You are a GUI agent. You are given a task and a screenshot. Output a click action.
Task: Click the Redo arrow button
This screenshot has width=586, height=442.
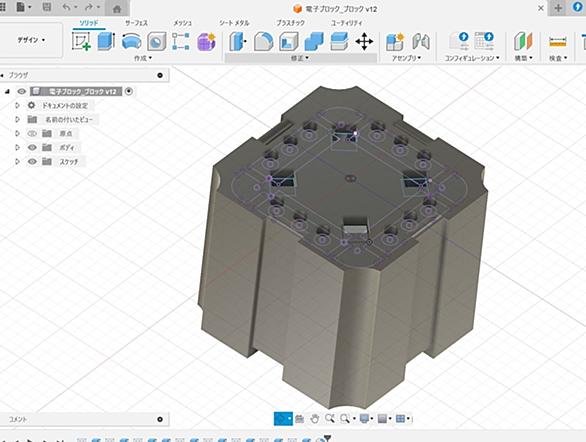click(x=89, y=7)
